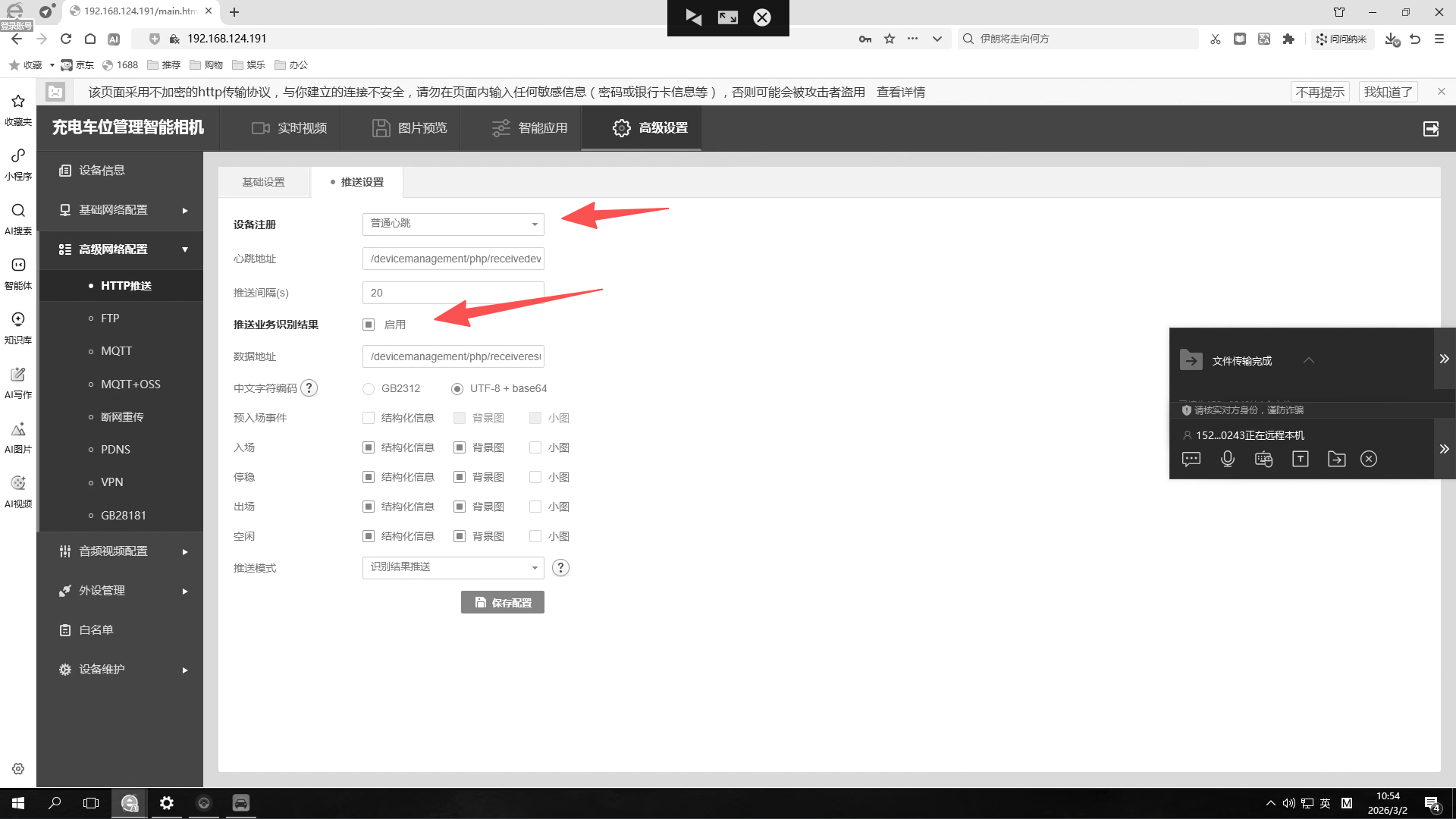
Task: Open the 图片预览 top menu
Action: [x=409, y=128]
